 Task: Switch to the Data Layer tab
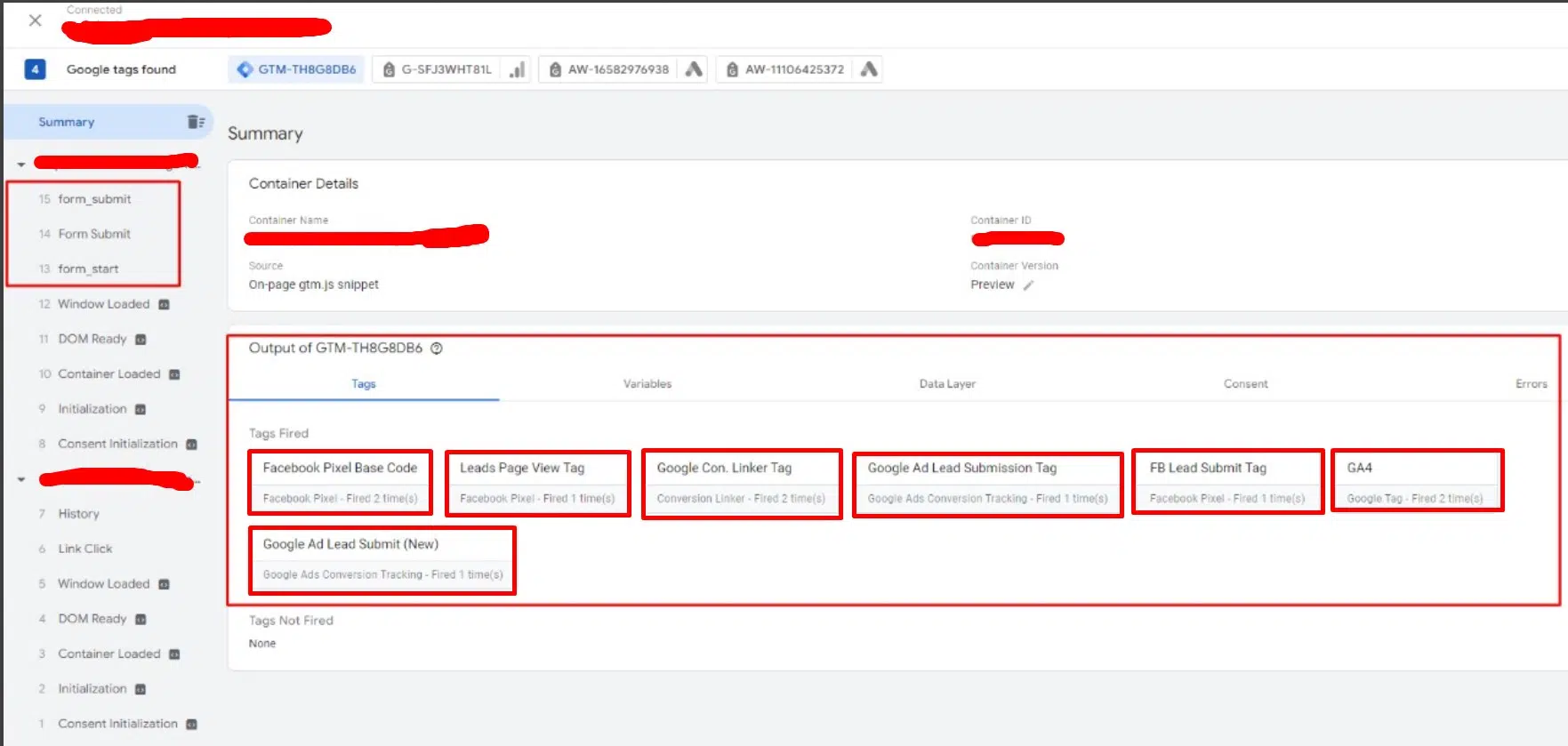pyautogui.click(x=946, y=384)
